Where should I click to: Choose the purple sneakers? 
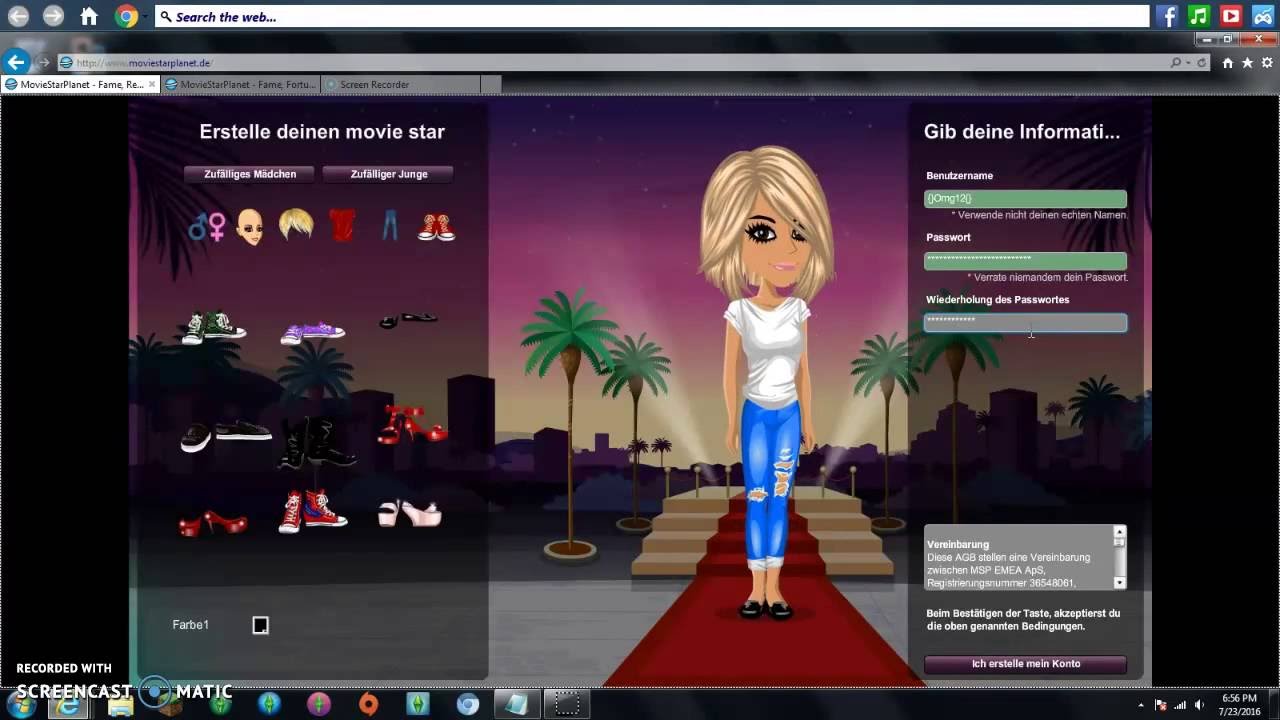(x=312, y=333)
